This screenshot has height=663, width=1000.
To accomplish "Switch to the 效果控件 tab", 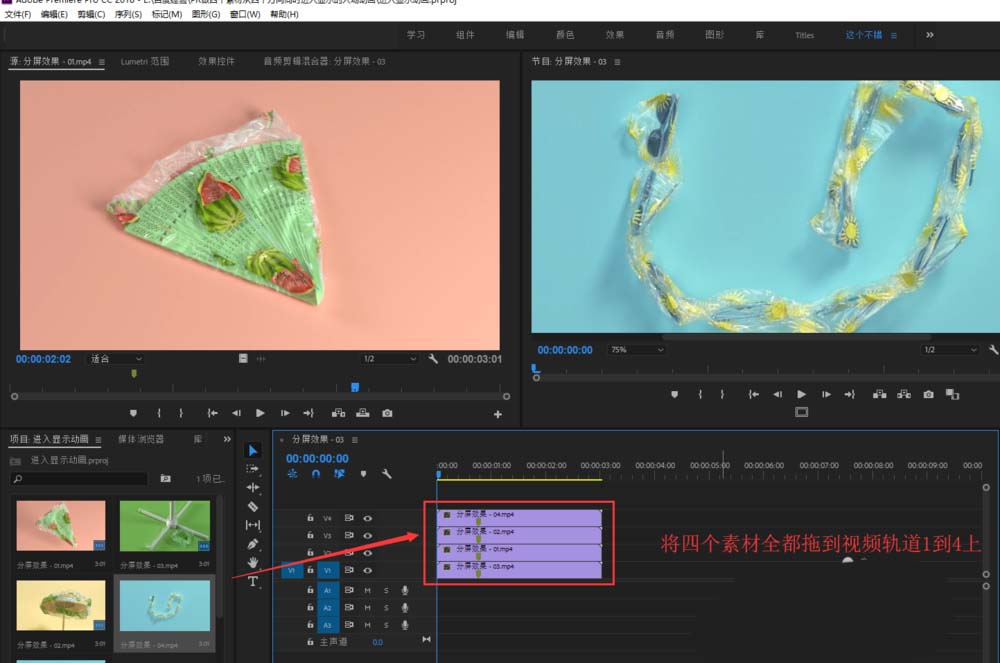I will [216, 61].
